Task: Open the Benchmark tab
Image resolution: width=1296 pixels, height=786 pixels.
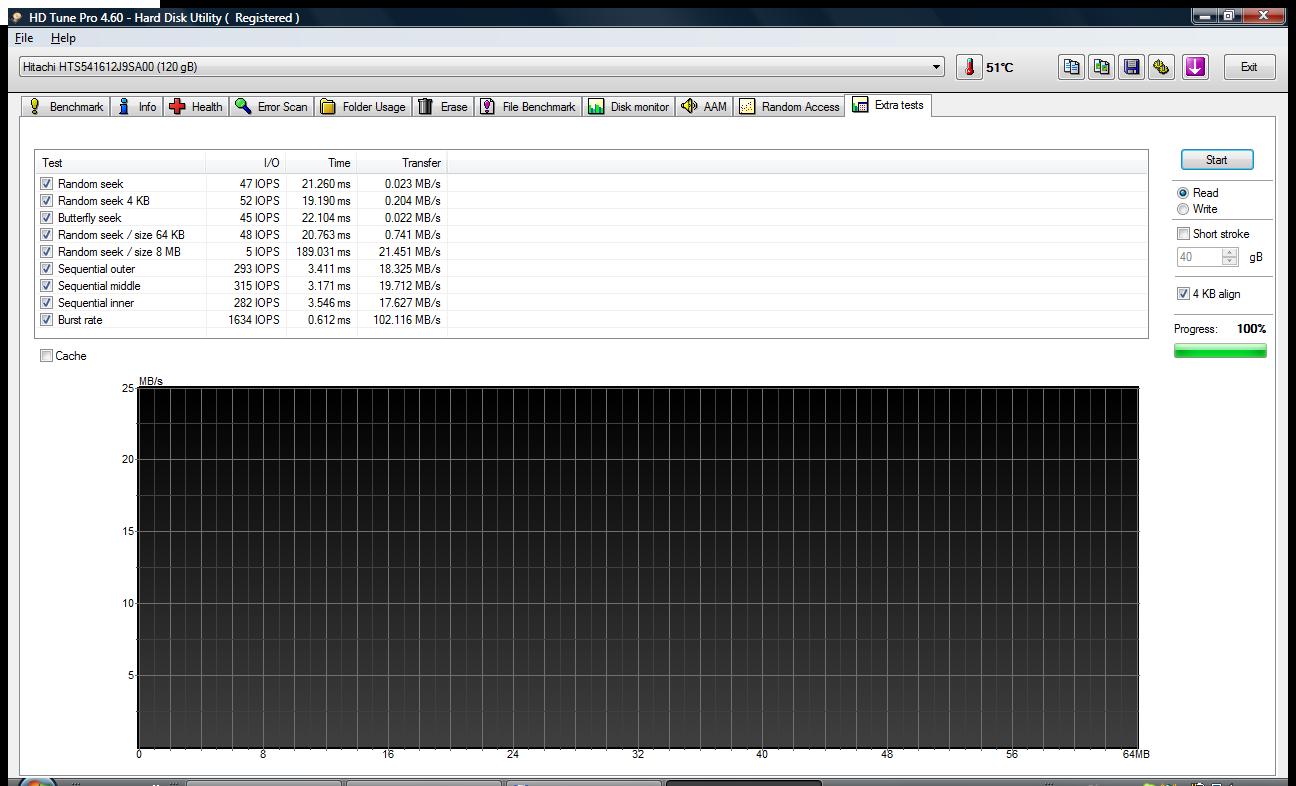Action: 66,107
